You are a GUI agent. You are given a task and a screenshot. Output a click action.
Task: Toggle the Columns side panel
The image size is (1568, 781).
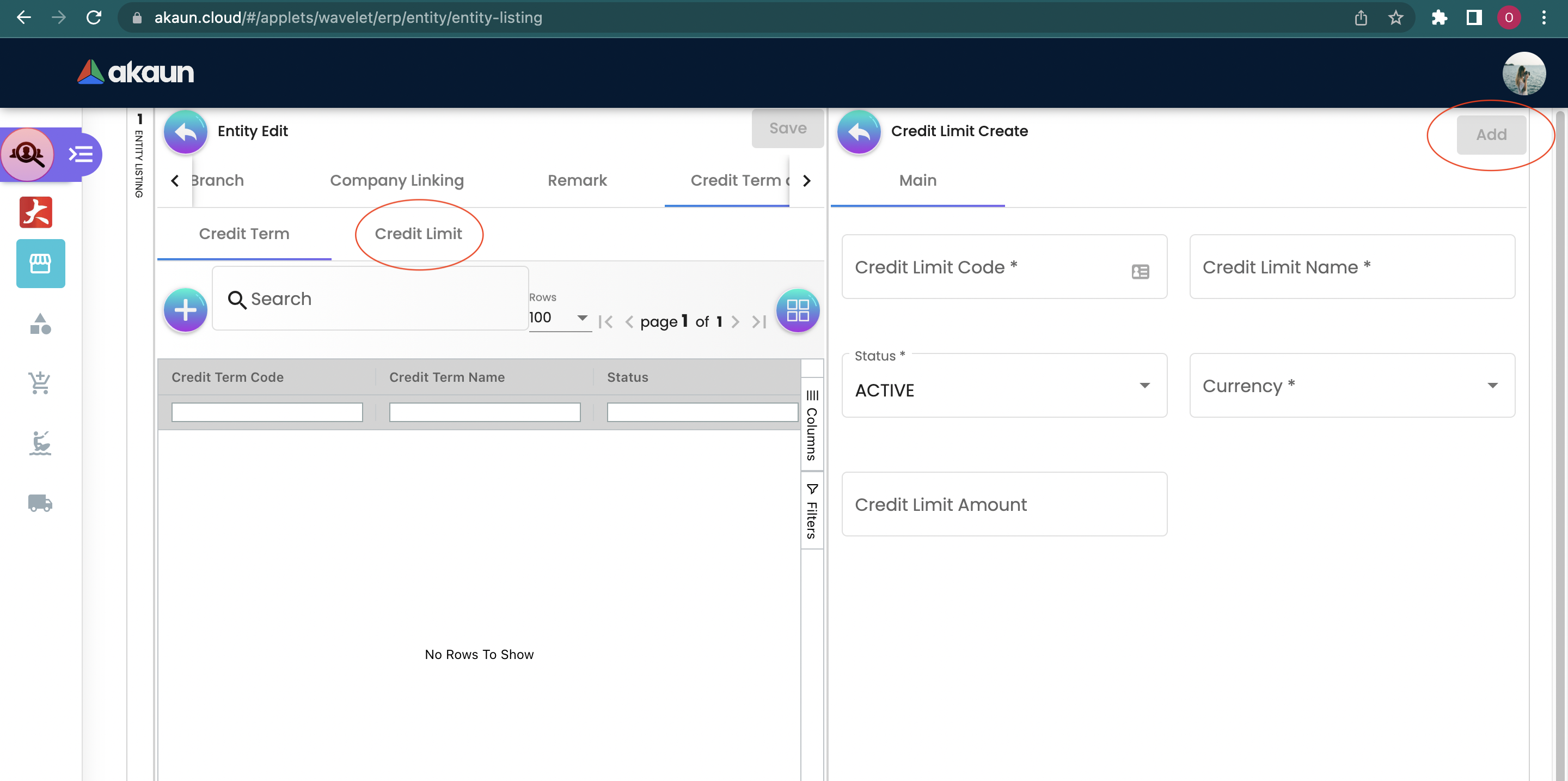coord(811,425)
